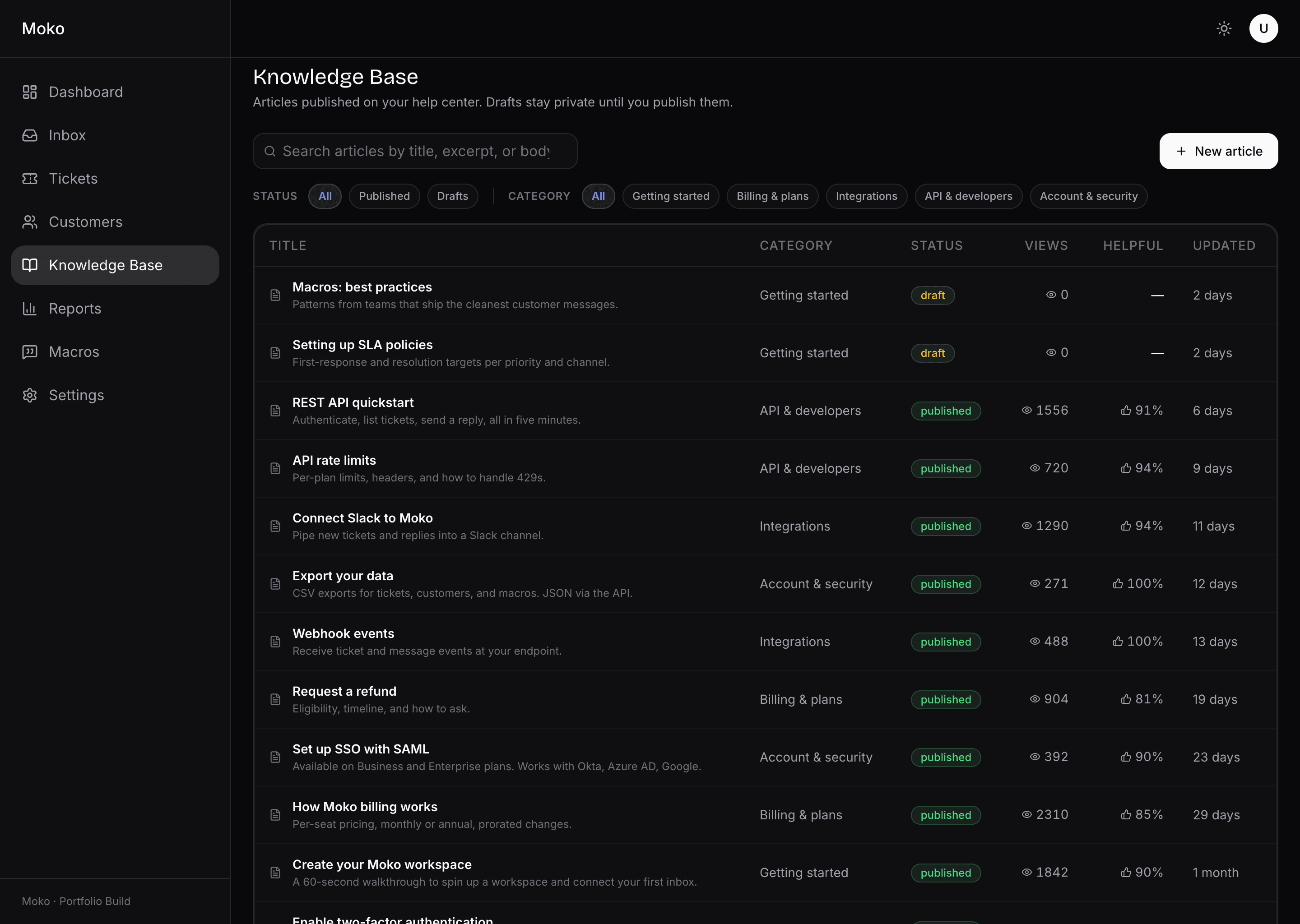This screenshot has height=924, width=1300.
Task: Click the eye views icon for REST API quickstart
Action: click(1027, 410)
